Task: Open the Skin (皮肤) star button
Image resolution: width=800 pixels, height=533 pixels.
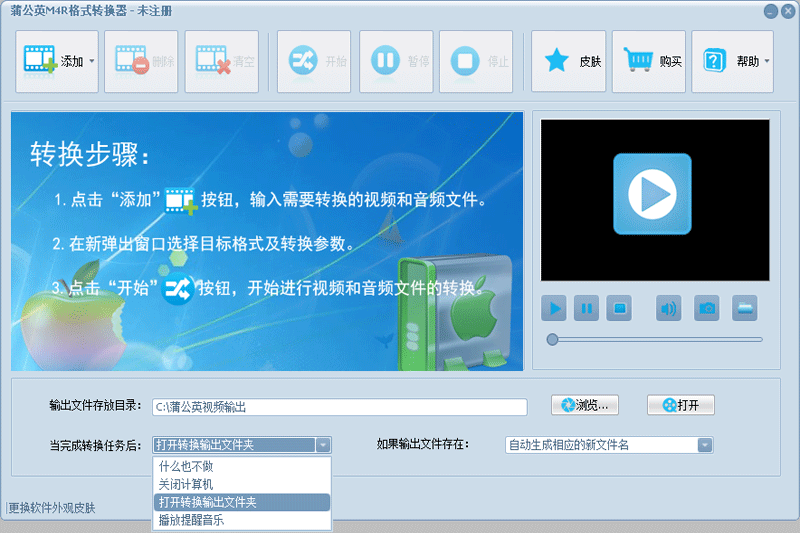Action: pyautogui.click(x=568, y=61)
